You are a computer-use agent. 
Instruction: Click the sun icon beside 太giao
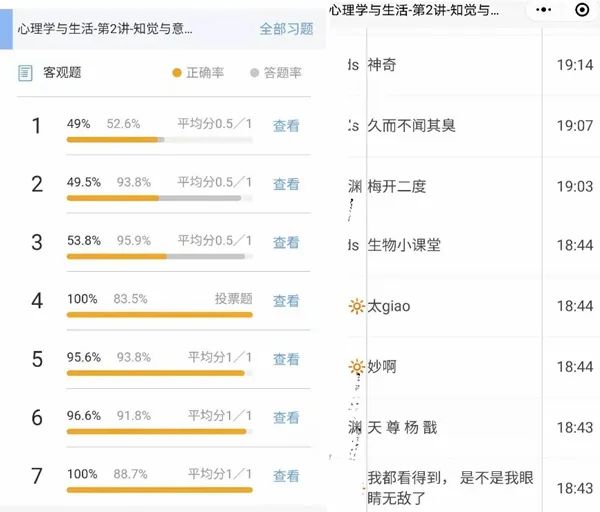tap(356, 306)
